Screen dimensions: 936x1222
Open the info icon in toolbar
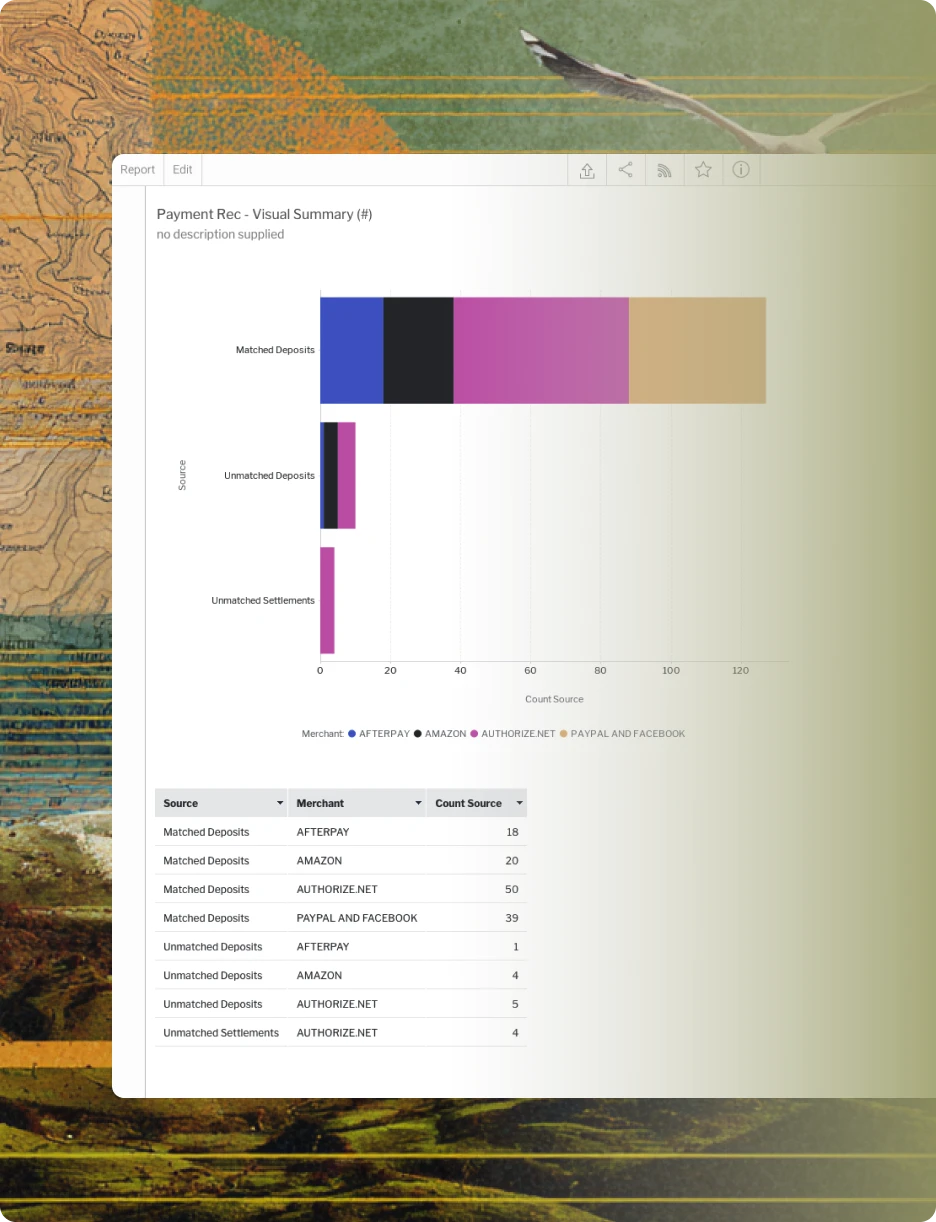[x=741, y=170]
